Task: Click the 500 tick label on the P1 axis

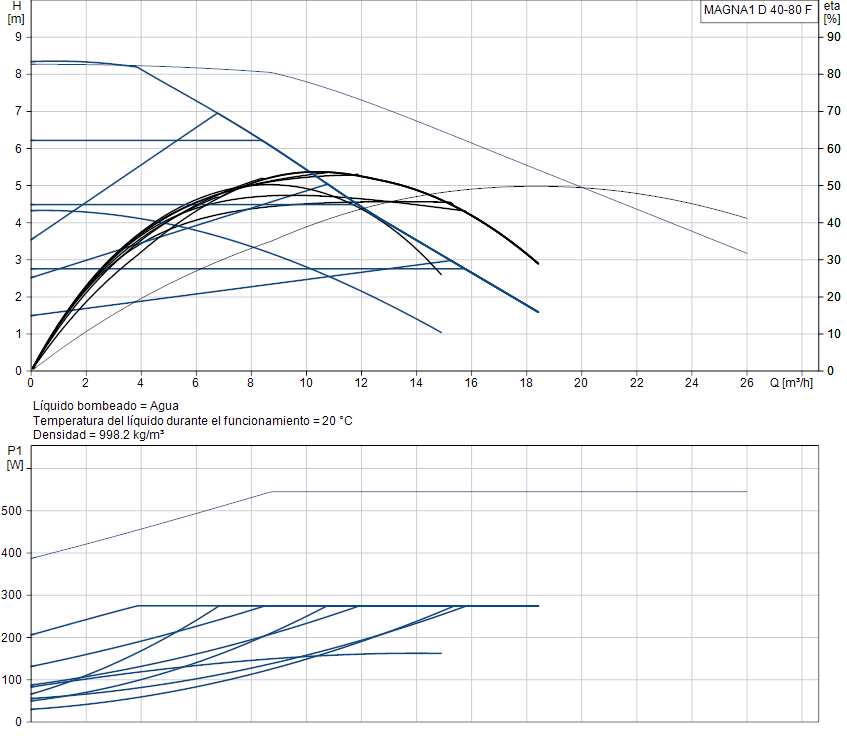Action: point(11,511)
